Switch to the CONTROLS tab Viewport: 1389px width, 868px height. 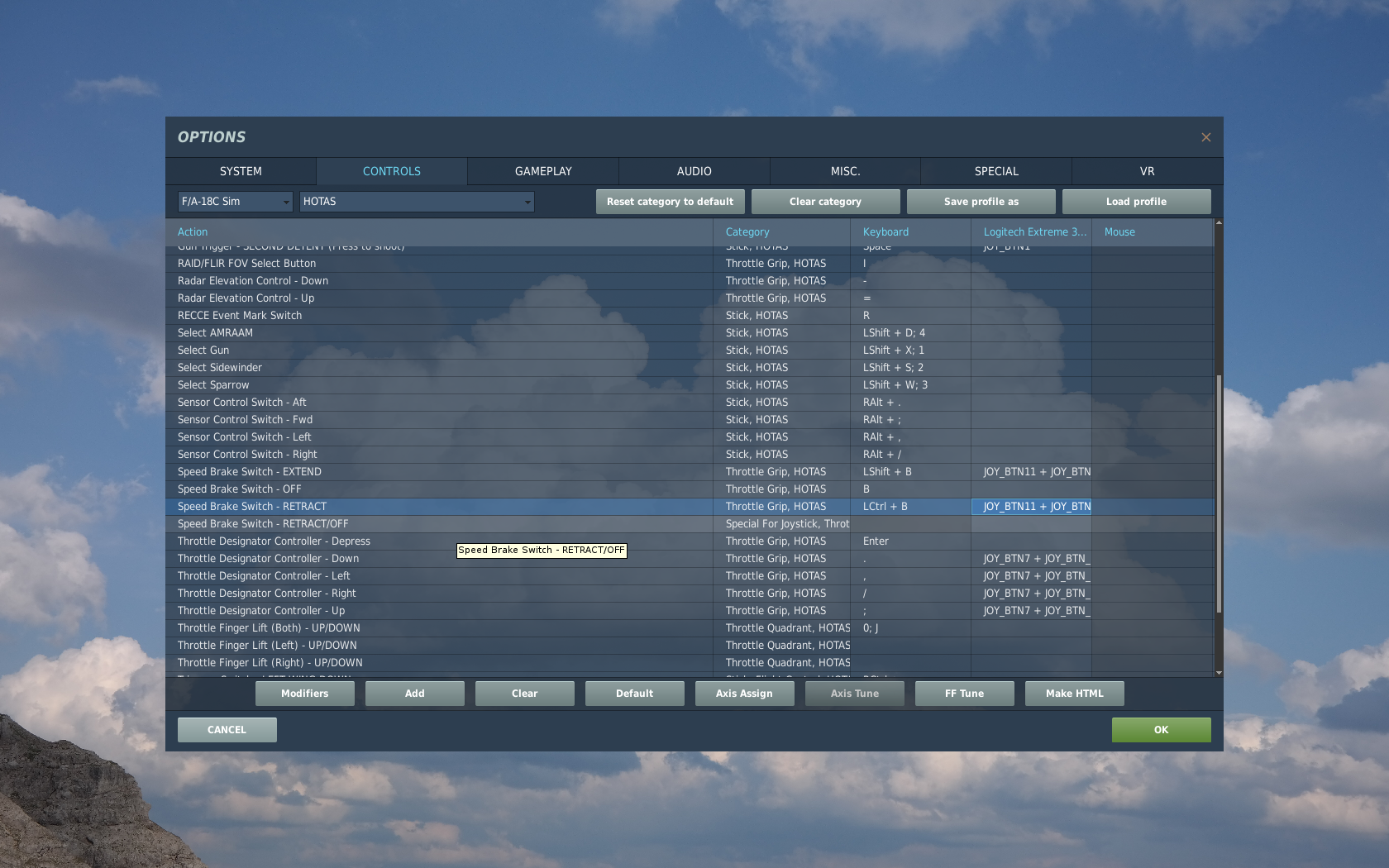point(392,171)
